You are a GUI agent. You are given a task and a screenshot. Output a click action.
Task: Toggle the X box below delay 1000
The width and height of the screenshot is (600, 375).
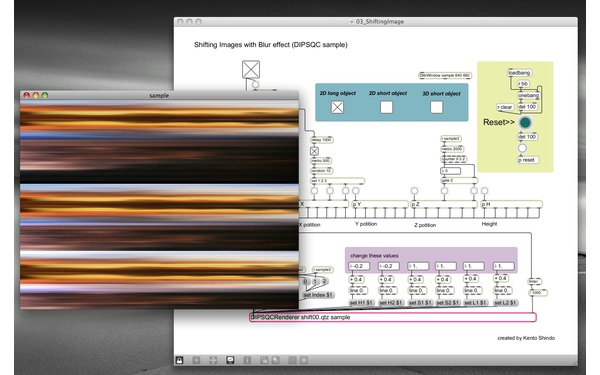[314, 151]
